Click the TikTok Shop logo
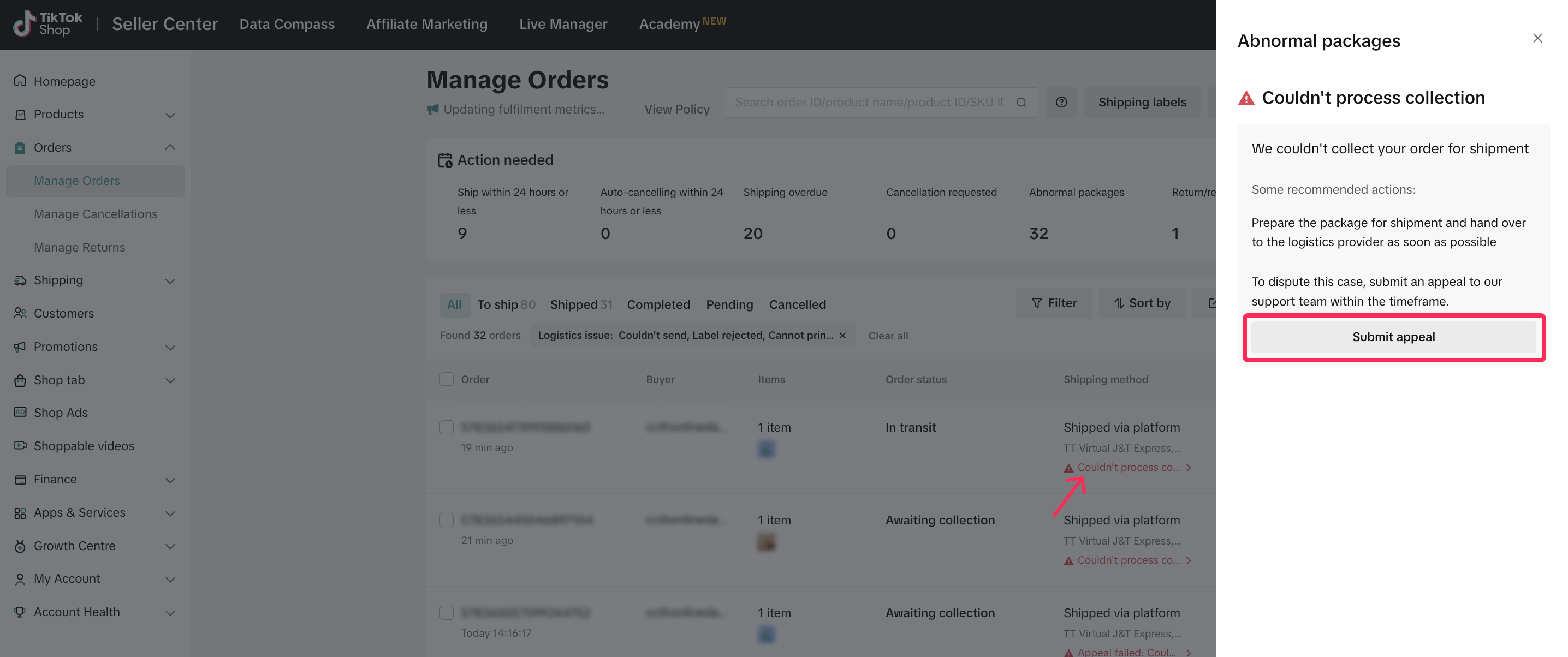This screenshot has width=1568, height=657. click(47, 23)
